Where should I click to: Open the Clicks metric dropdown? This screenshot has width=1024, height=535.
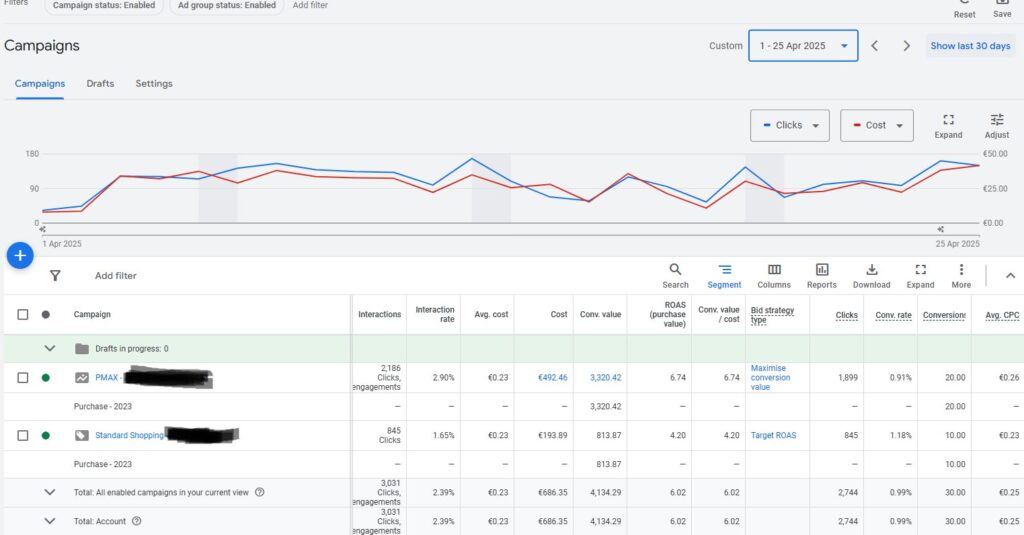[790, 125]
